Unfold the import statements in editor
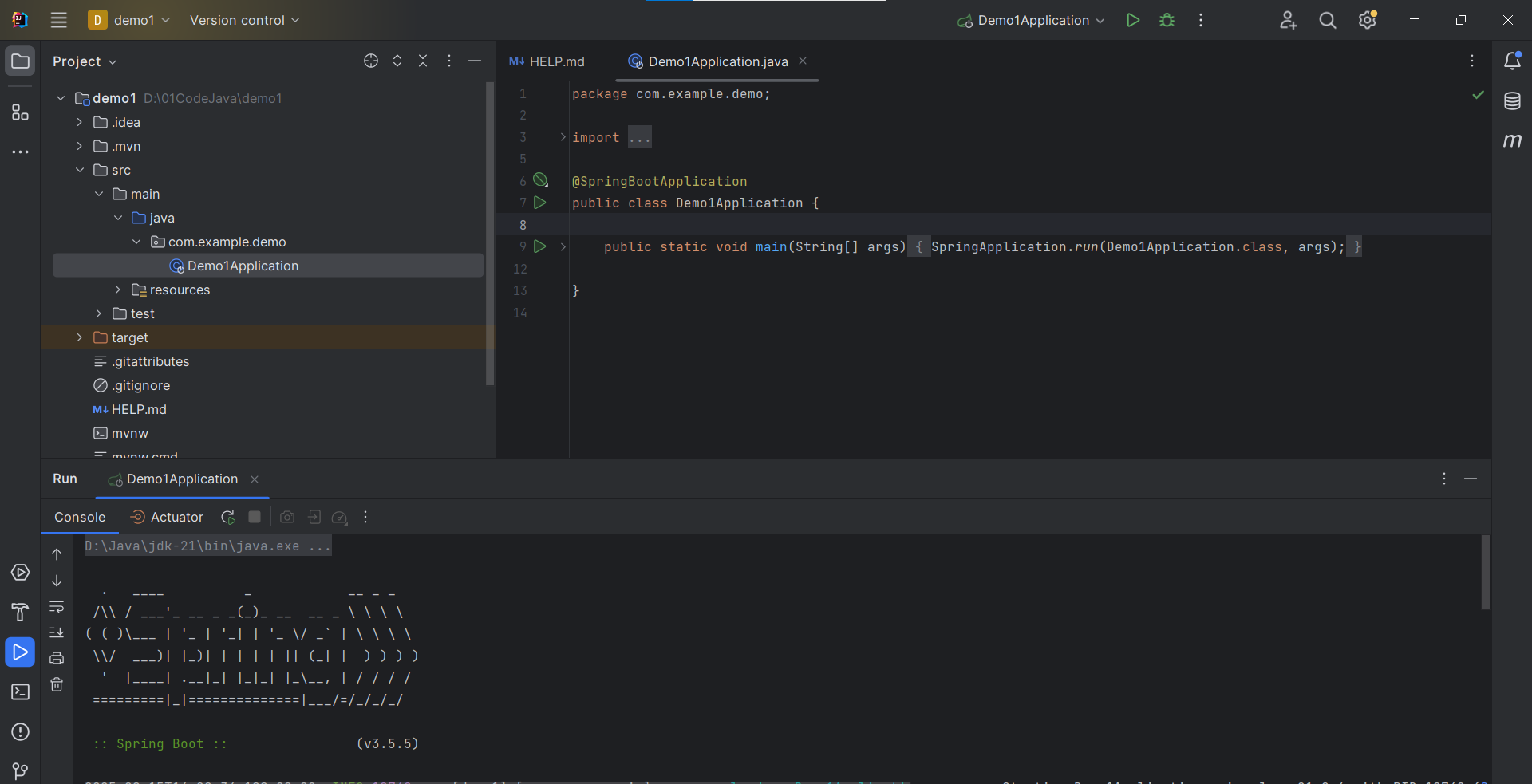1532x784 pixels. (563, 137)
